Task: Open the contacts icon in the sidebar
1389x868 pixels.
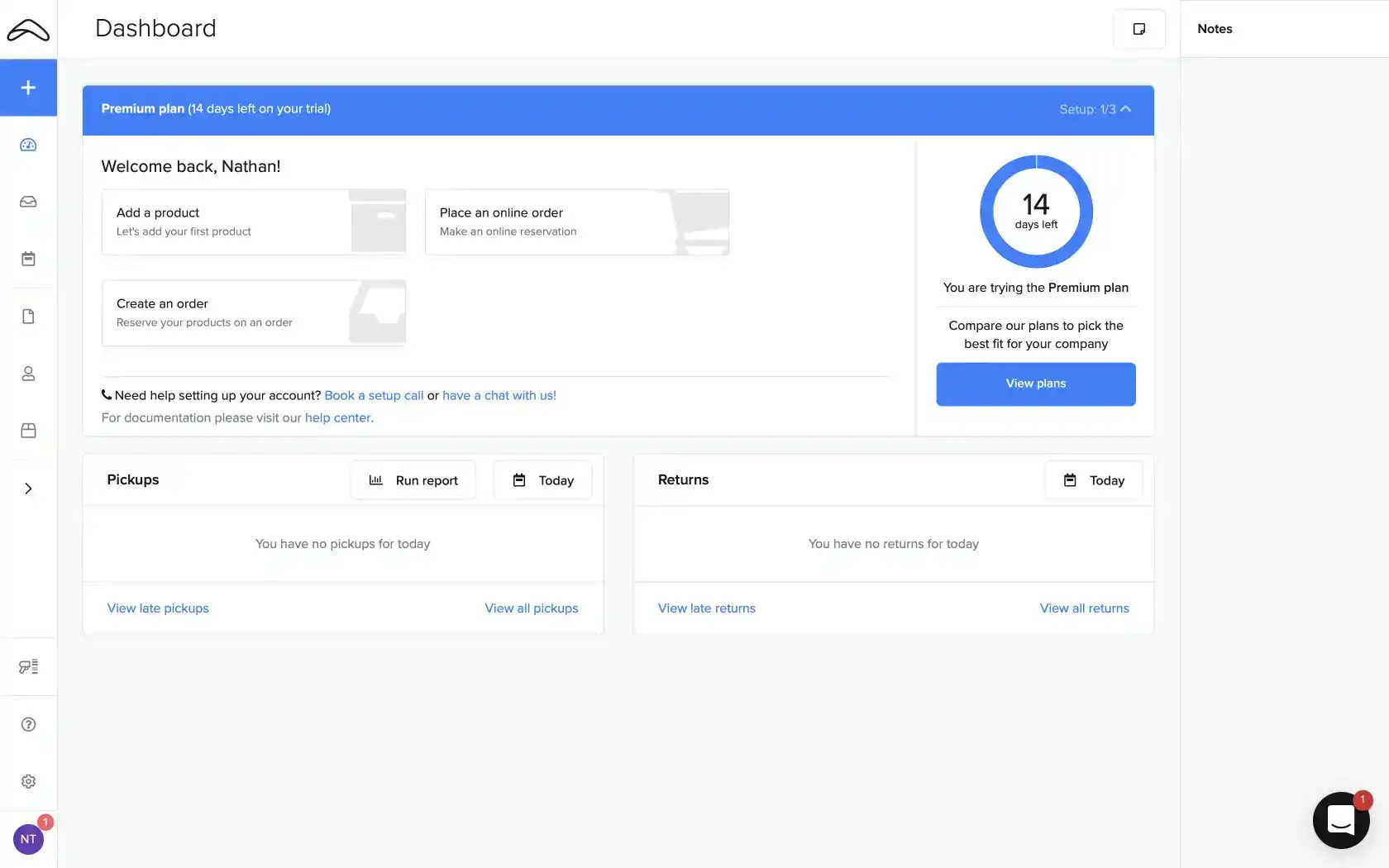Action: click(x=28, y=373)
